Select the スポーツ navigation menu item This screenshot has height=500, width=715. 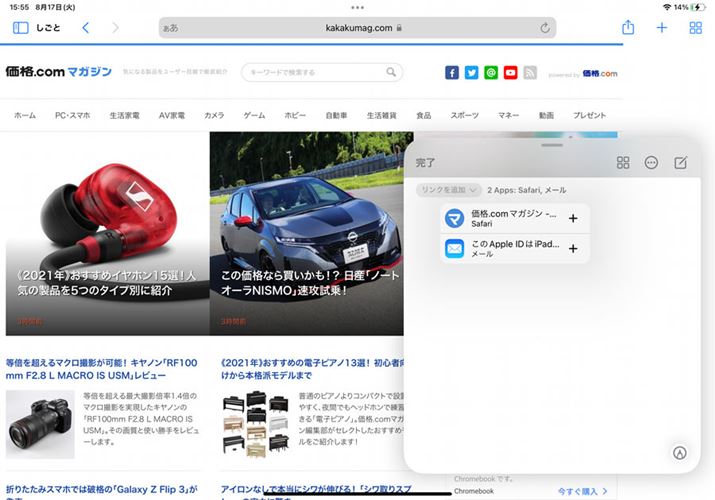pyautogui.click(x=464, y=116)
